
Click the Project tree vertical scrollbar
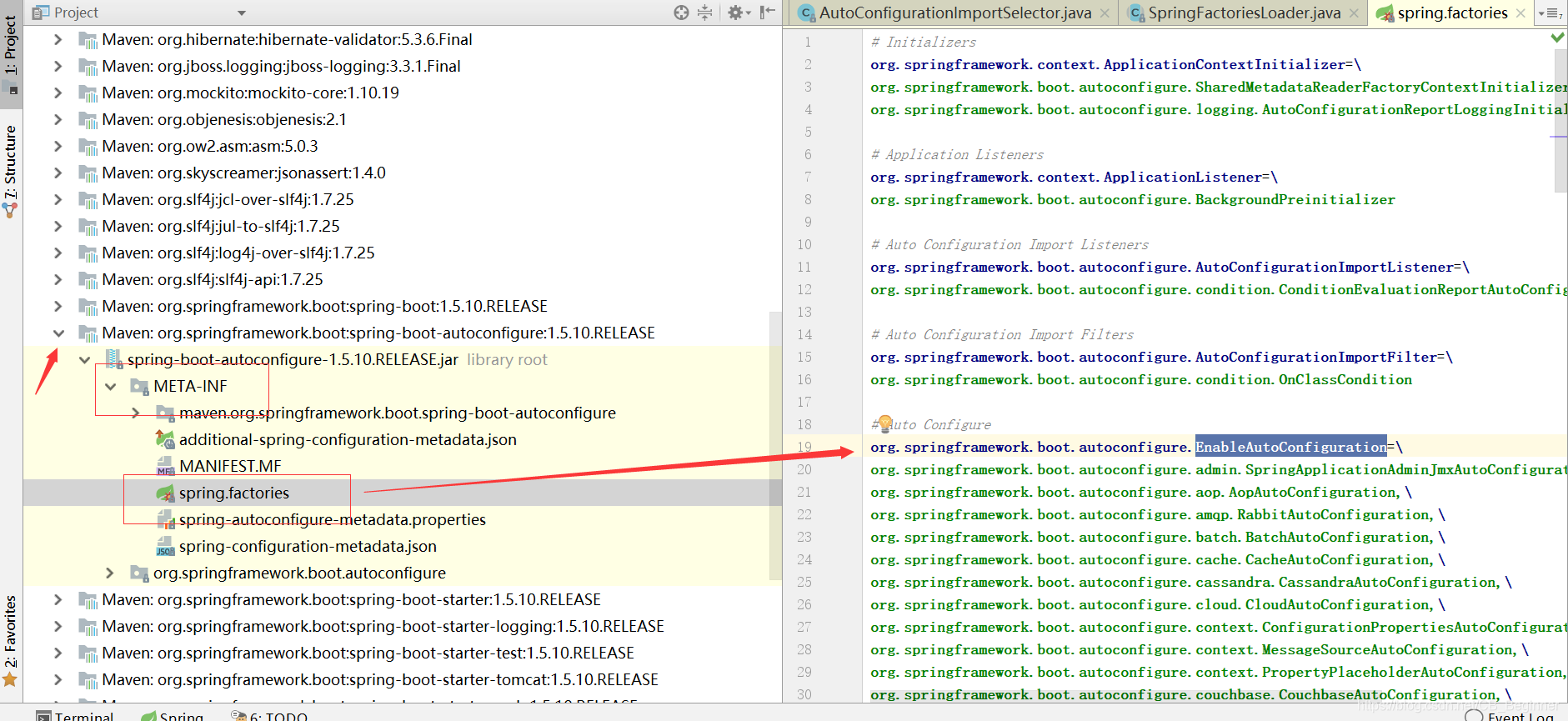(775, 444)
